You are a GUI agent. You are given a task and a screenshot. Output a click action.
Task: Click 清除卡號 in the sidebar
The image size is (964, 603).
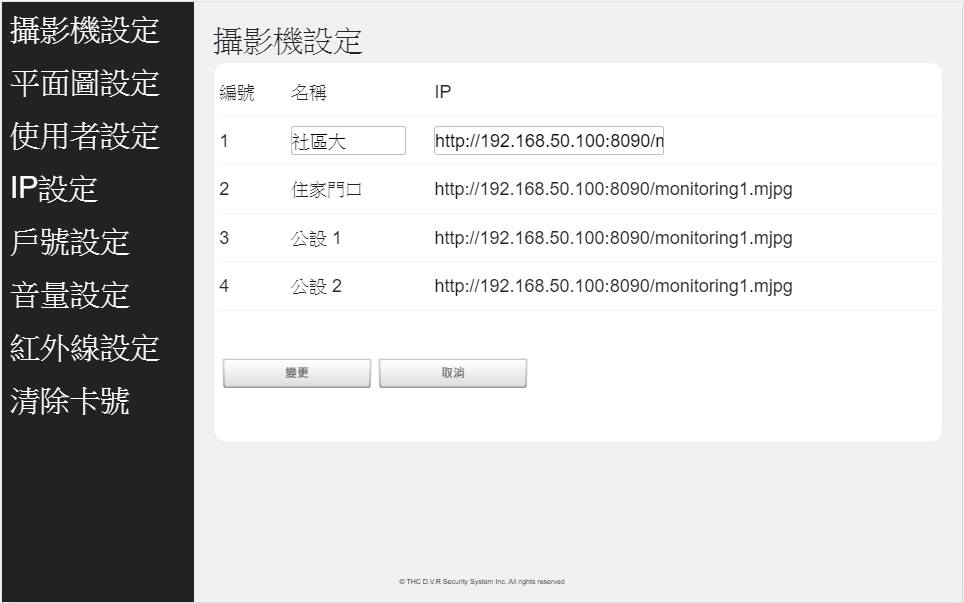pyautogui.click(x=70, y=402)
